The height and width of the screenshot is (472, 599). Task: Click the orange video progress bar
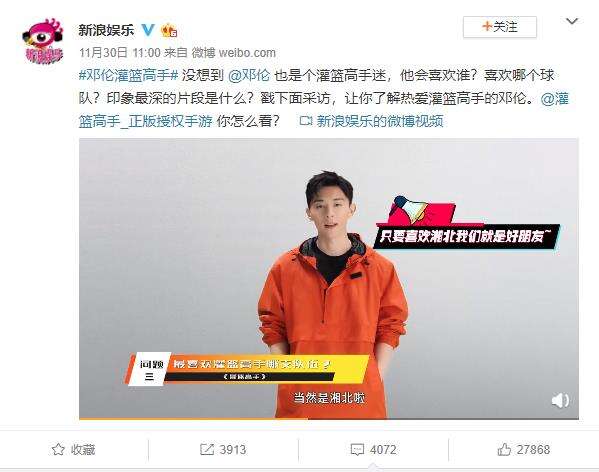(329, 419)
